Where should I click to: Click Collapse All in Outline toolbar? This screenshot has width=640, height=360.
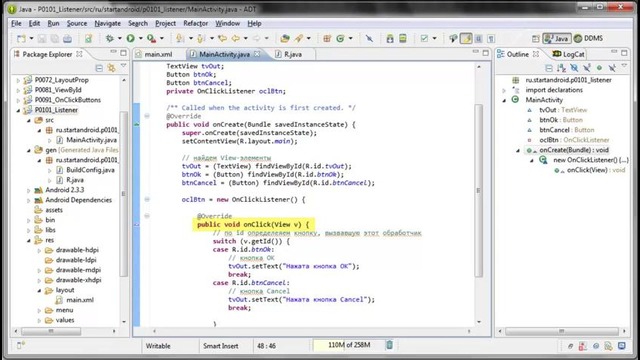click(549, 68)
